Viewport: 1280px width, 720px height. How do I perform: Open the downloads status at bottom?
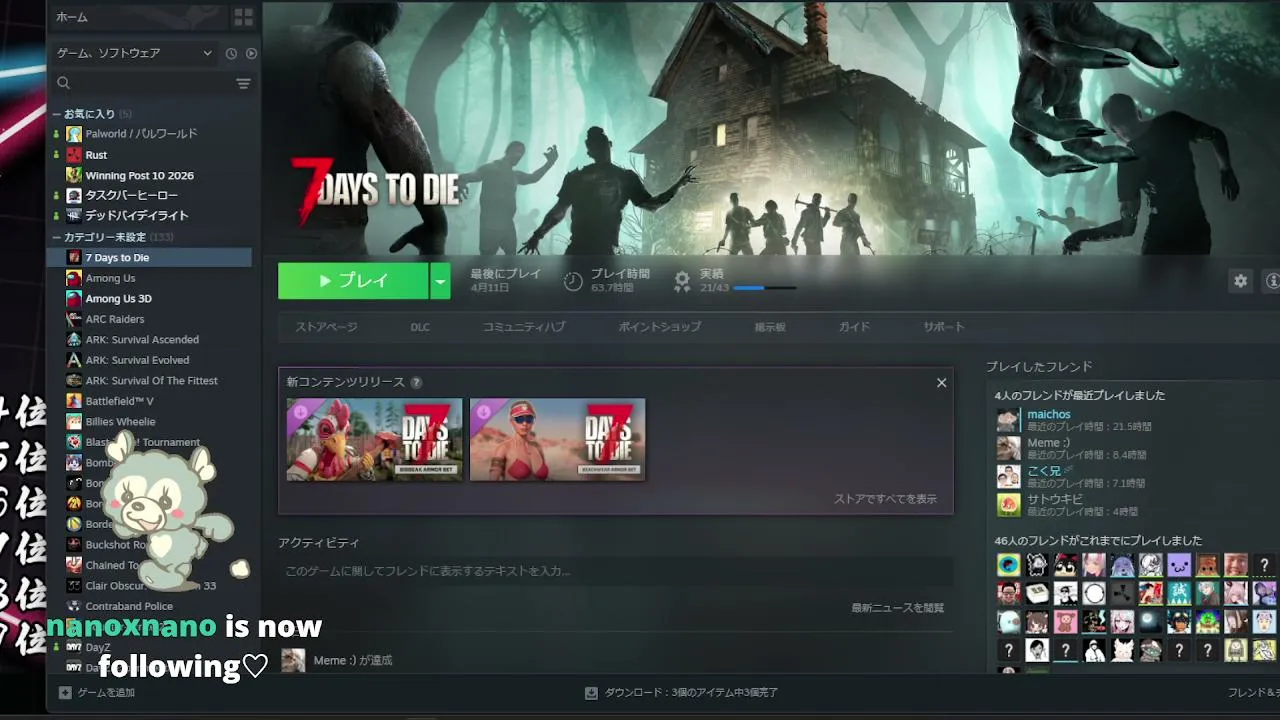tap(681, 692)
